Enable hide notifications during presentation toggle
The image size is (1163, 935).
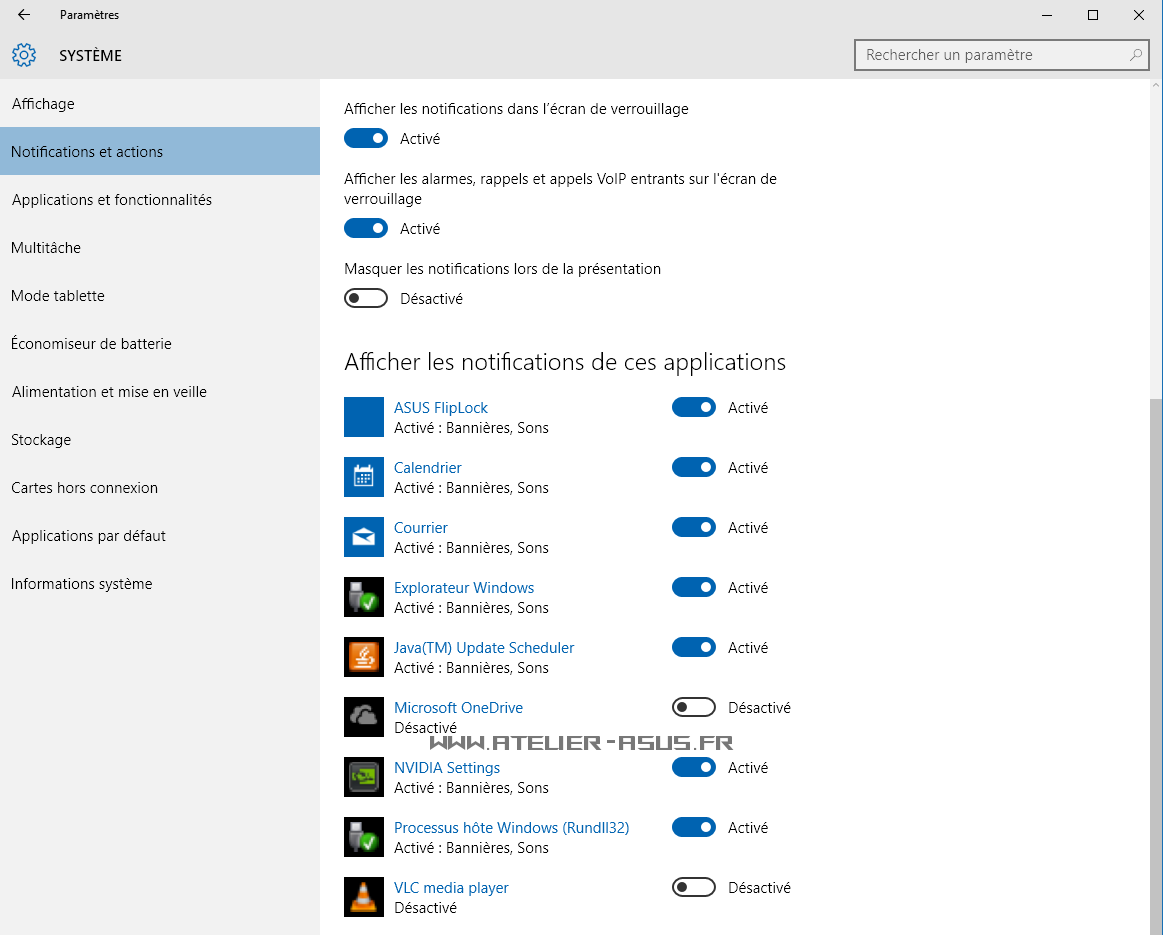(x=366, y=299)
